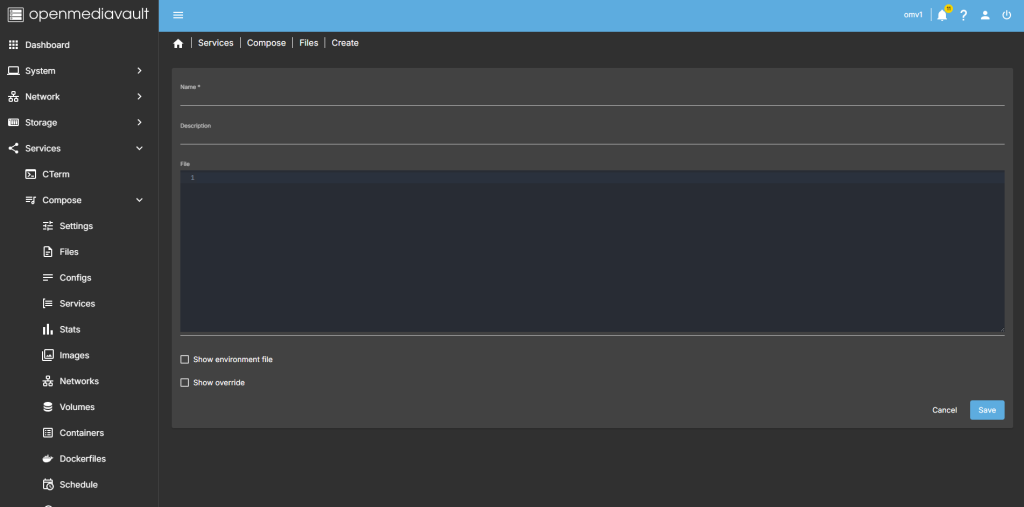The height and width of the screenshot is (507, 1024).
Task: Open Containers in Compose menu
Action: coord(81,433)
